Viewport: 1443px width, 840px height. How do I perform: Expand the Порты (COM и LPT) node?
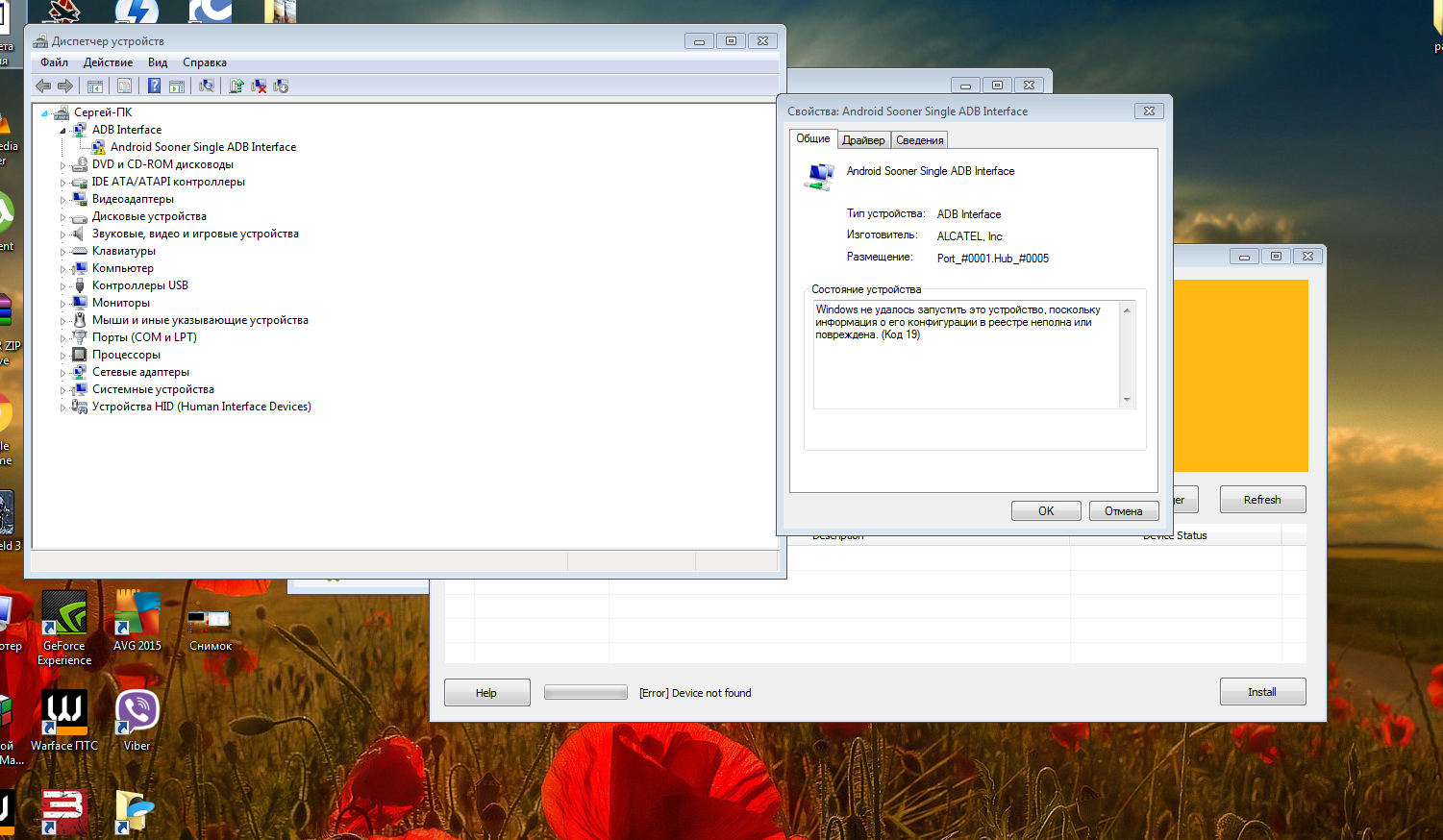tap(63, 338)
